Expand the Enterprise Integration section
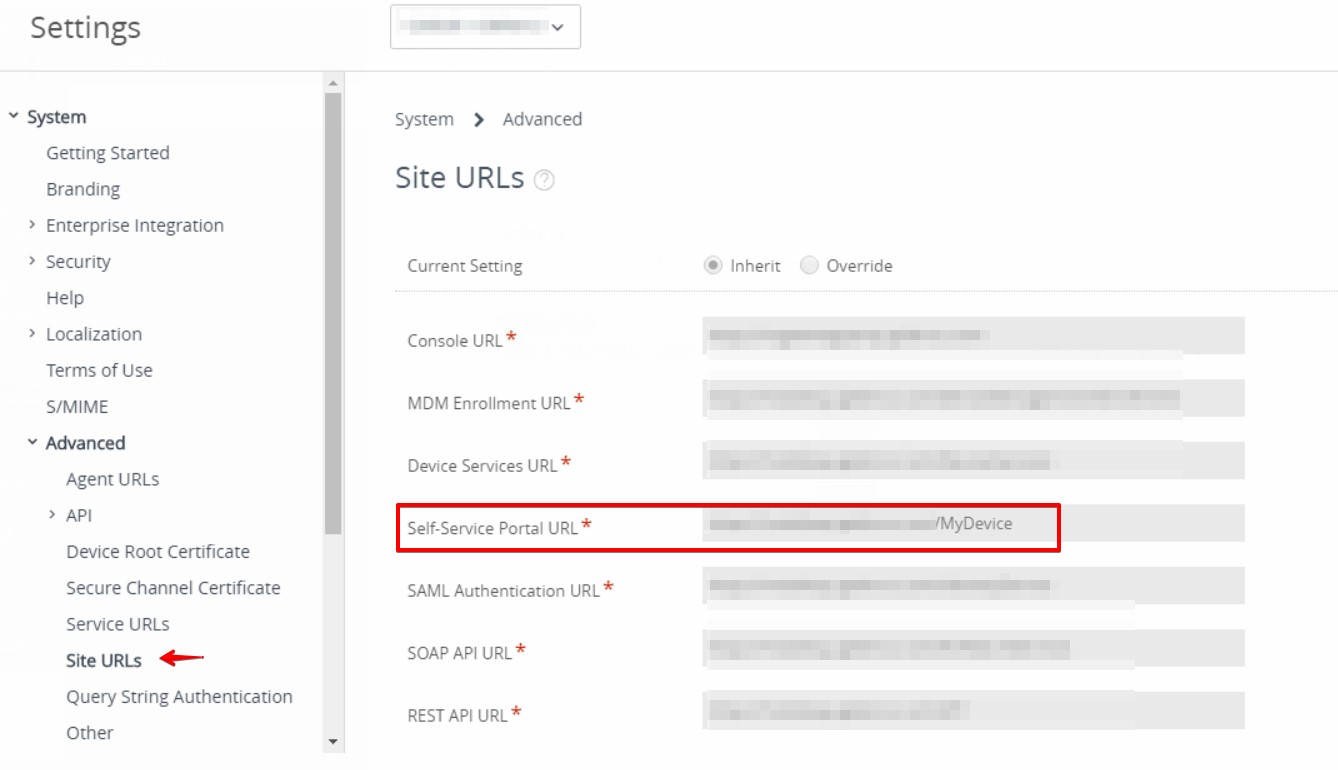1338x770 pixels. click(x=33, y=225)
